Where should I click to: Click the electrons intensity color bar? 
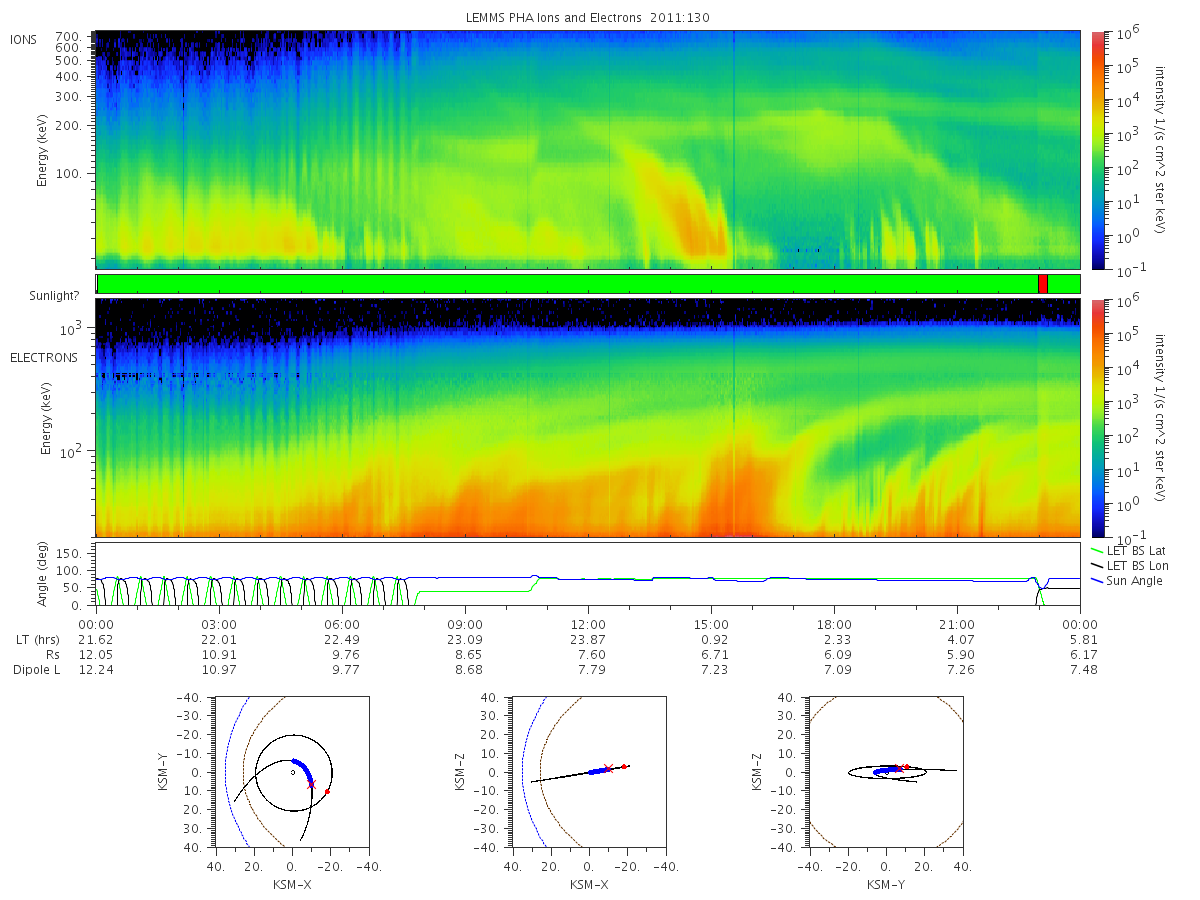[1098, 418]
